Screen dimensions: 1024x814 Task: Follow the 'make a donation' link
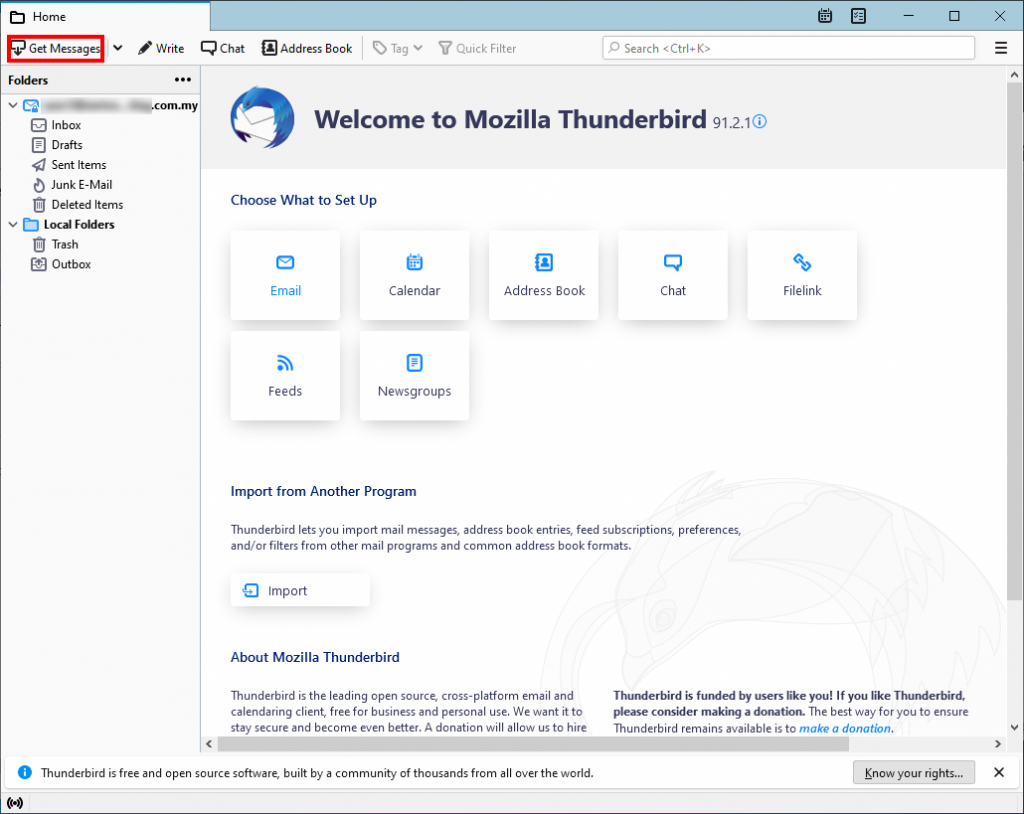point(845,728)
